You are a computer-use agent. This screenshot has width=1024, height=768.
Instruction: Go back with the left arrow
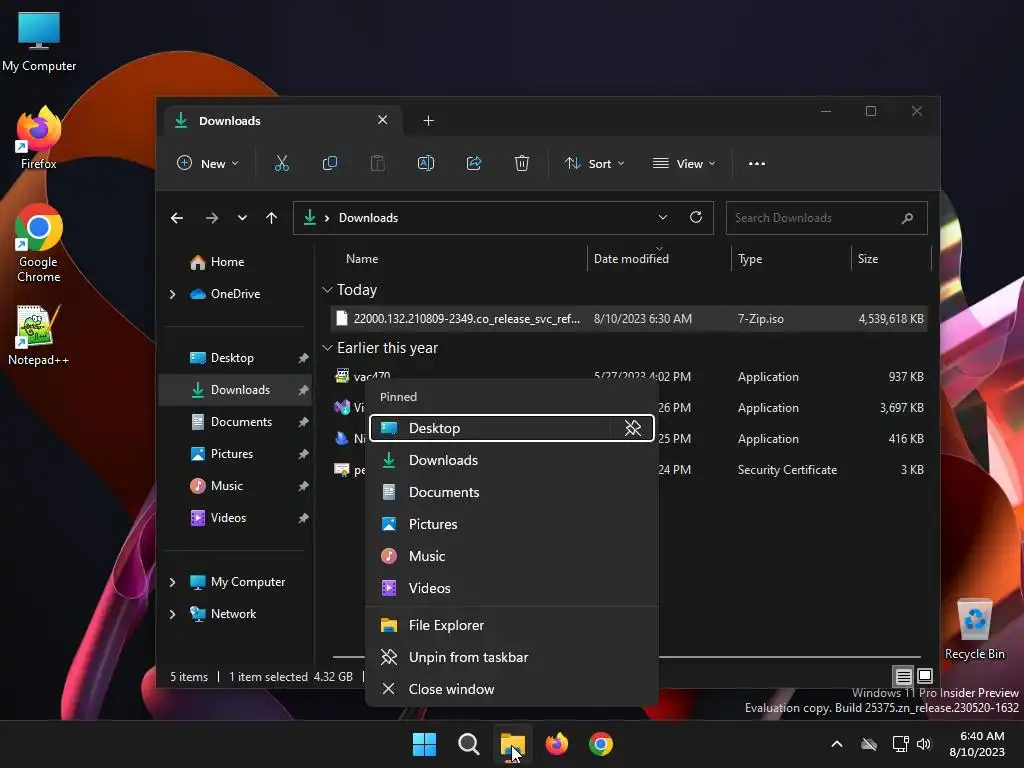tap(176, 218)
